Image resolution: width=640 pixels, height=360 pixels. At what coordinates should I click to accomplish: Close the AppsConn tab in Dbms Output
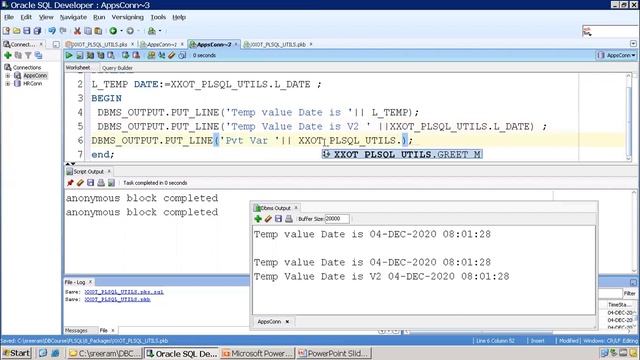287,322
